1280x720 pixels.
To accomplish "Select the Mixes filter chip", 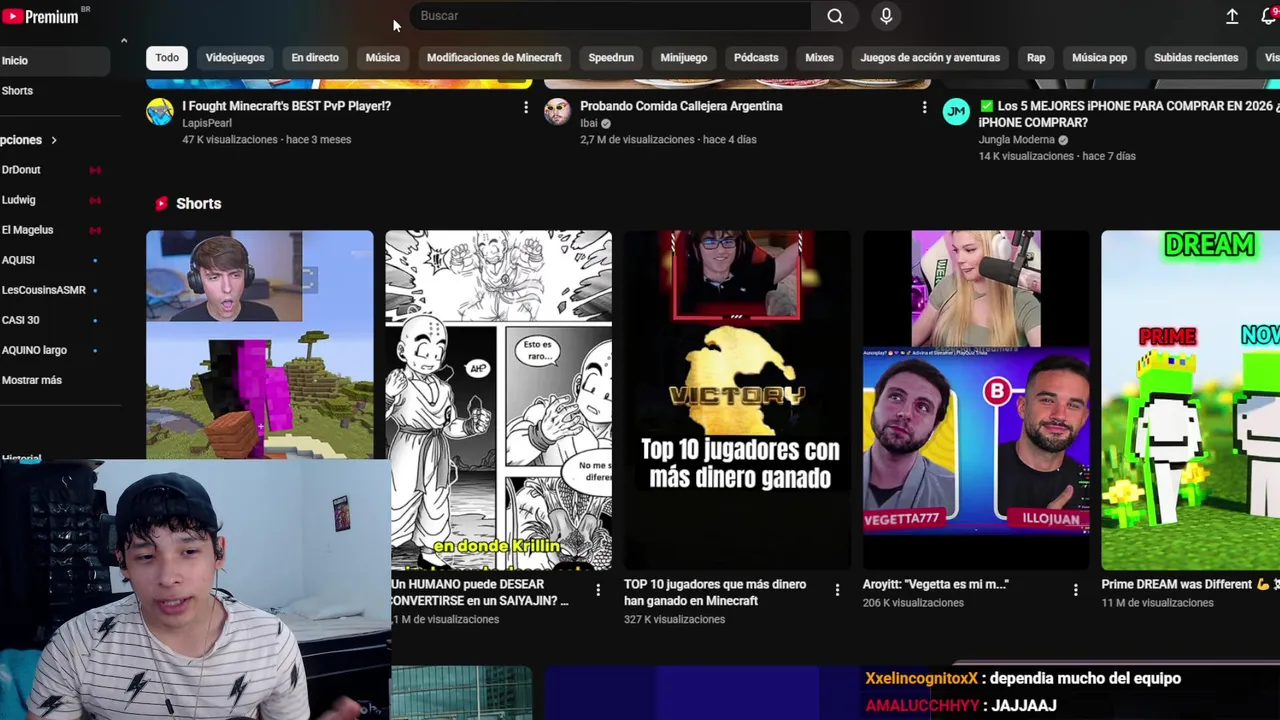I will 819,57.
